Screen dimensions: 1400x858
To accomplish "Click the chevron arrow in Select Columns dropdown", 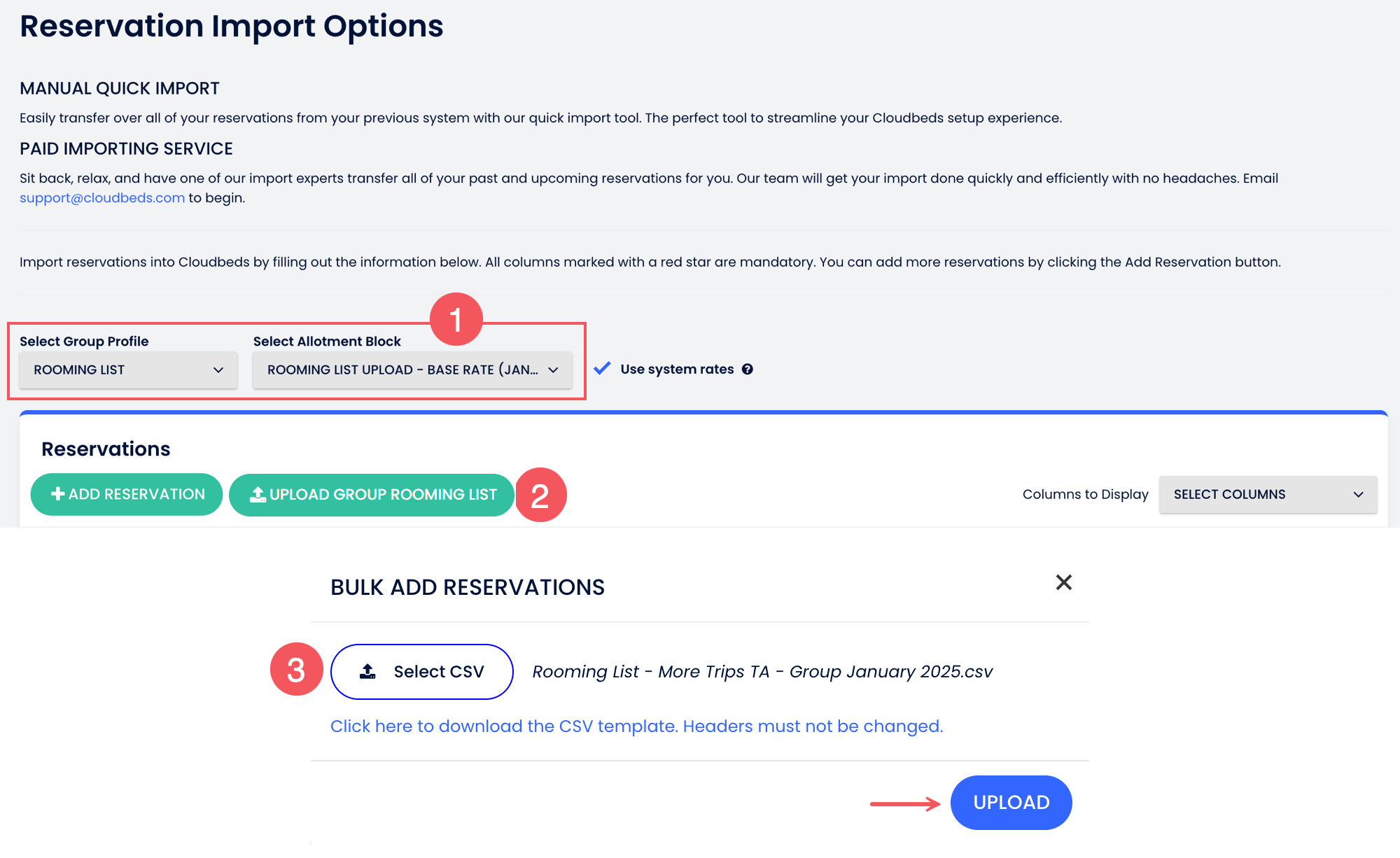I will tap(1358, 495).
